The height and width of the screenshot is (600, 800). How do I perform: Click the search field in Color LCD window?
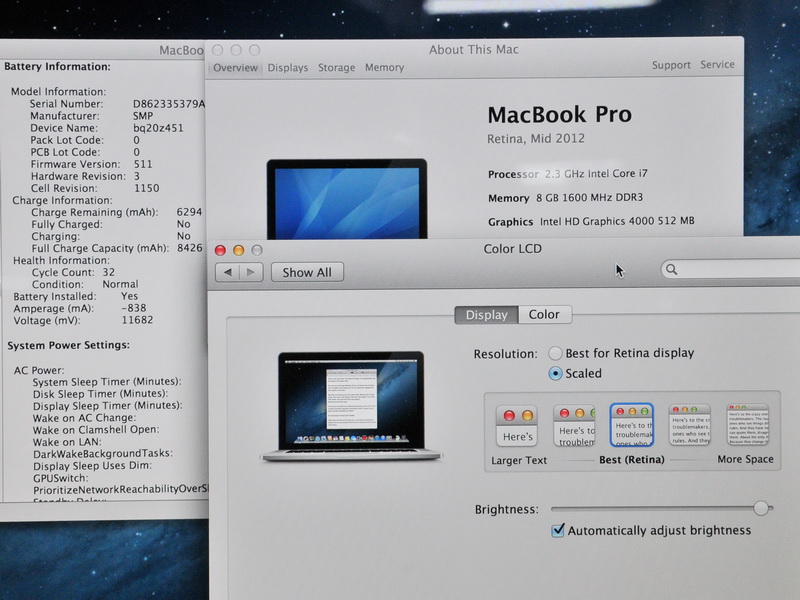tap(731, 269)
